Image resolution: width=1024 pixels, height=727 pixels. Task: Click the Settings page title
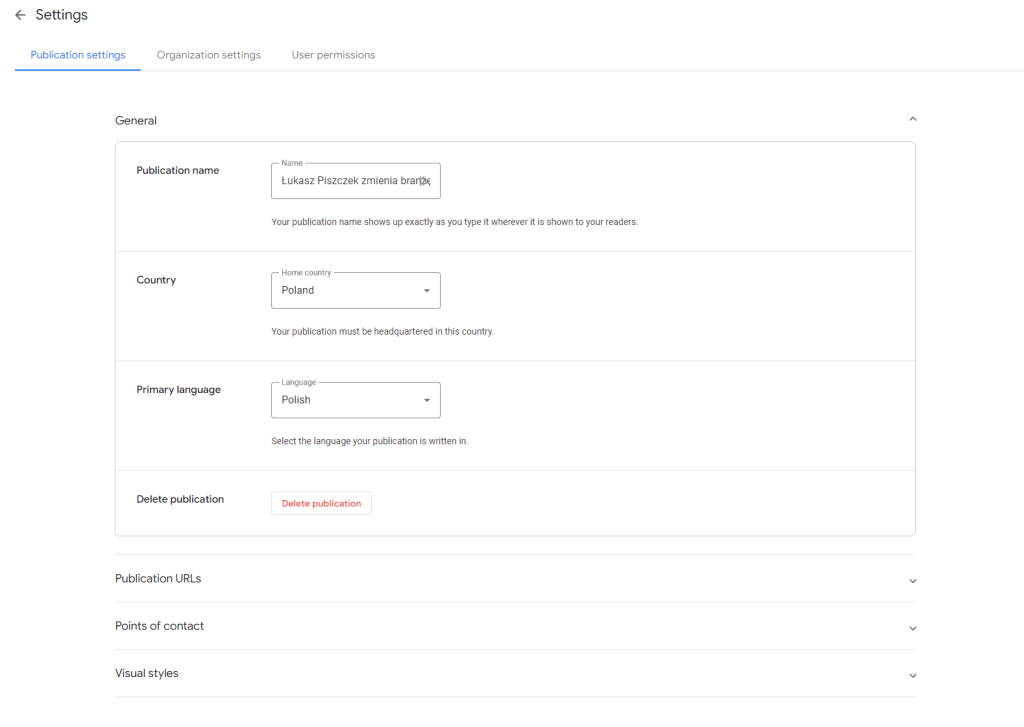pos(62,15)
